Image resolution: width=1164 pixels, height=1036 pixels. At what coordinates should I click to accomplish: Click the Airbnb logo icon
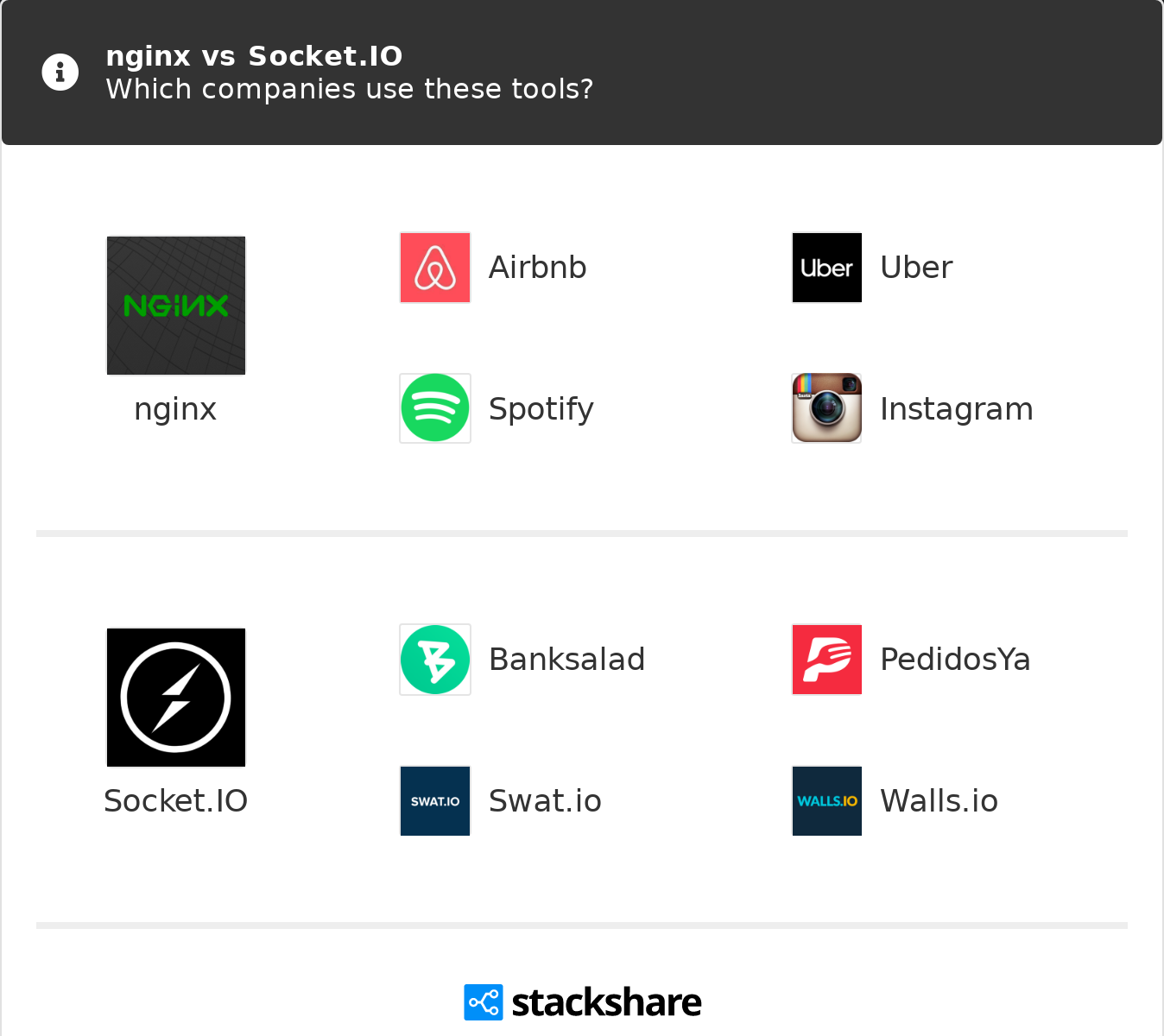[435, 268]
